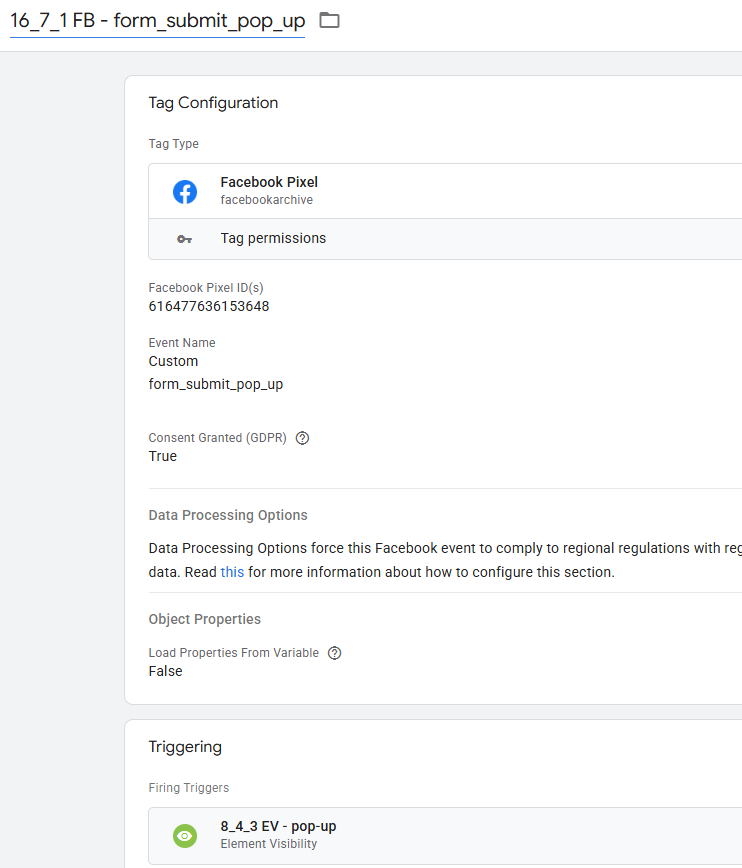Click the Triggering section heading
This screenshot has width=742, height=868.
click(x=185, y=747)
